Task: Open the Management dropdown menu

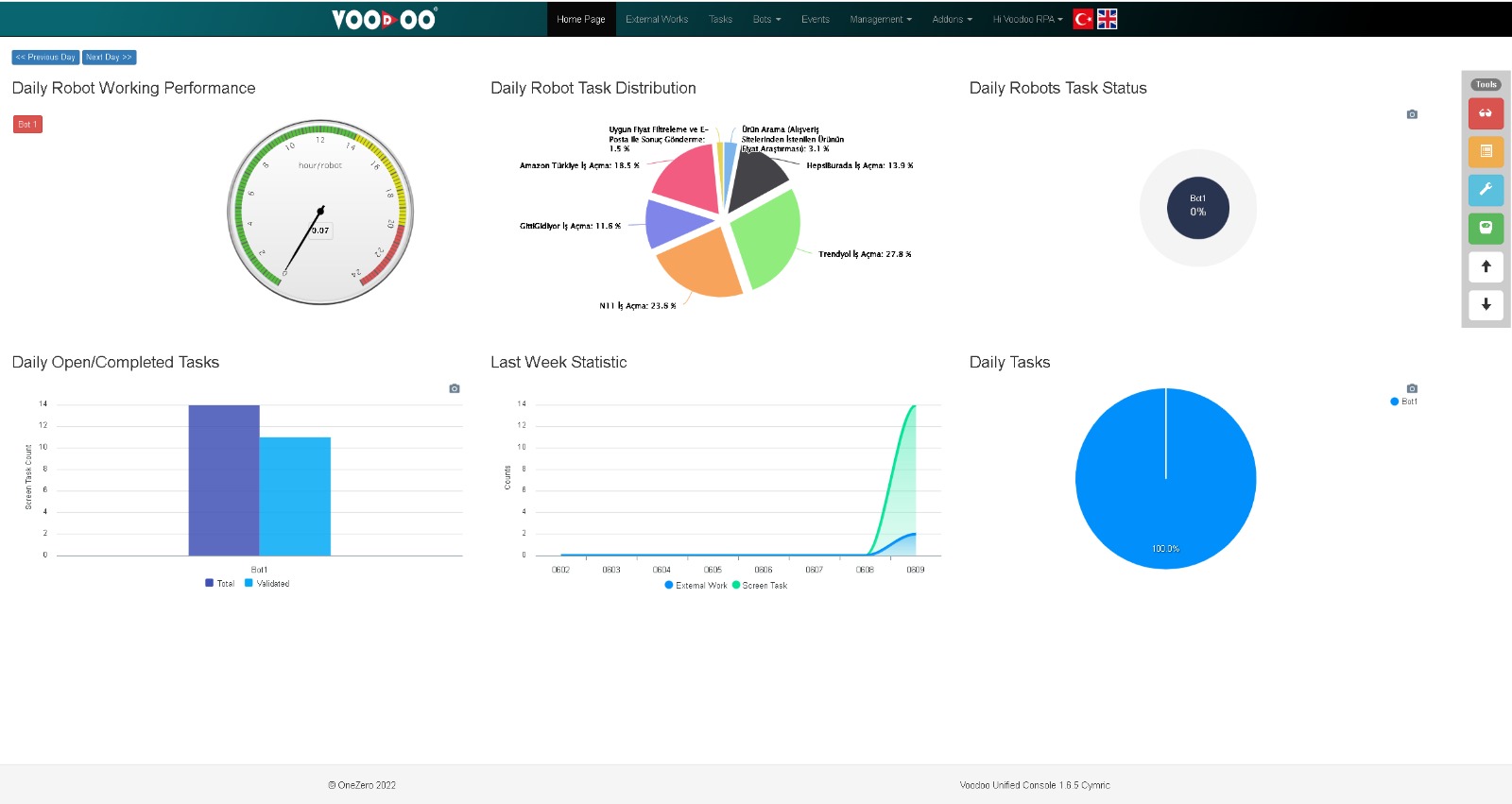Action: 881,19
